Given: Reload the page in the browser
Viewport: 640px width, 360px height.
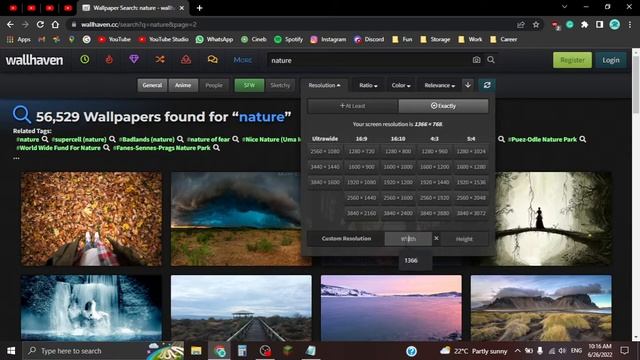Looking at the screenshot, I should tap(40, 24).
